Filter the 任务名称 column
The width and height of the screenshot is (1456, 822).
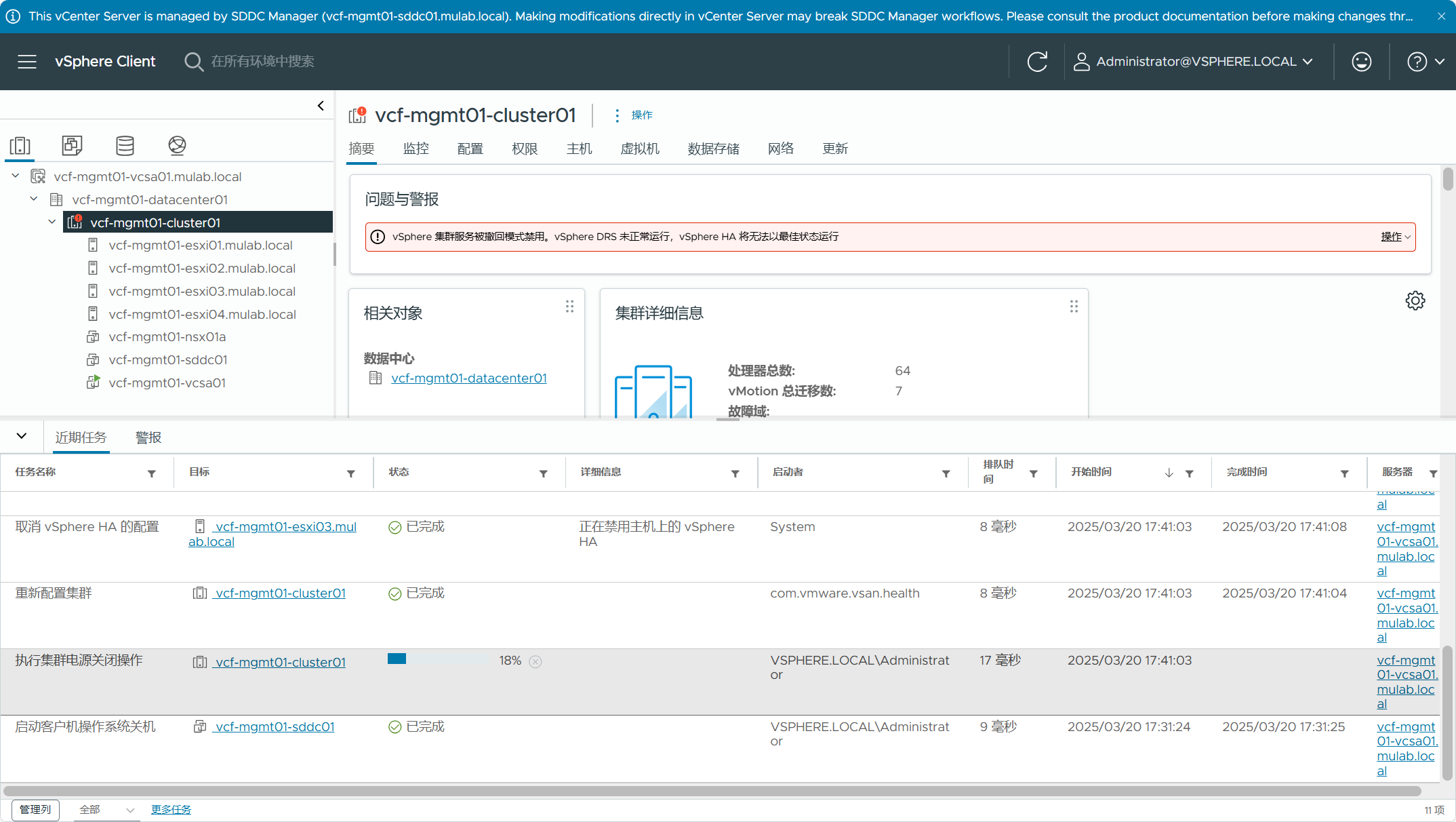click(152, 473)
